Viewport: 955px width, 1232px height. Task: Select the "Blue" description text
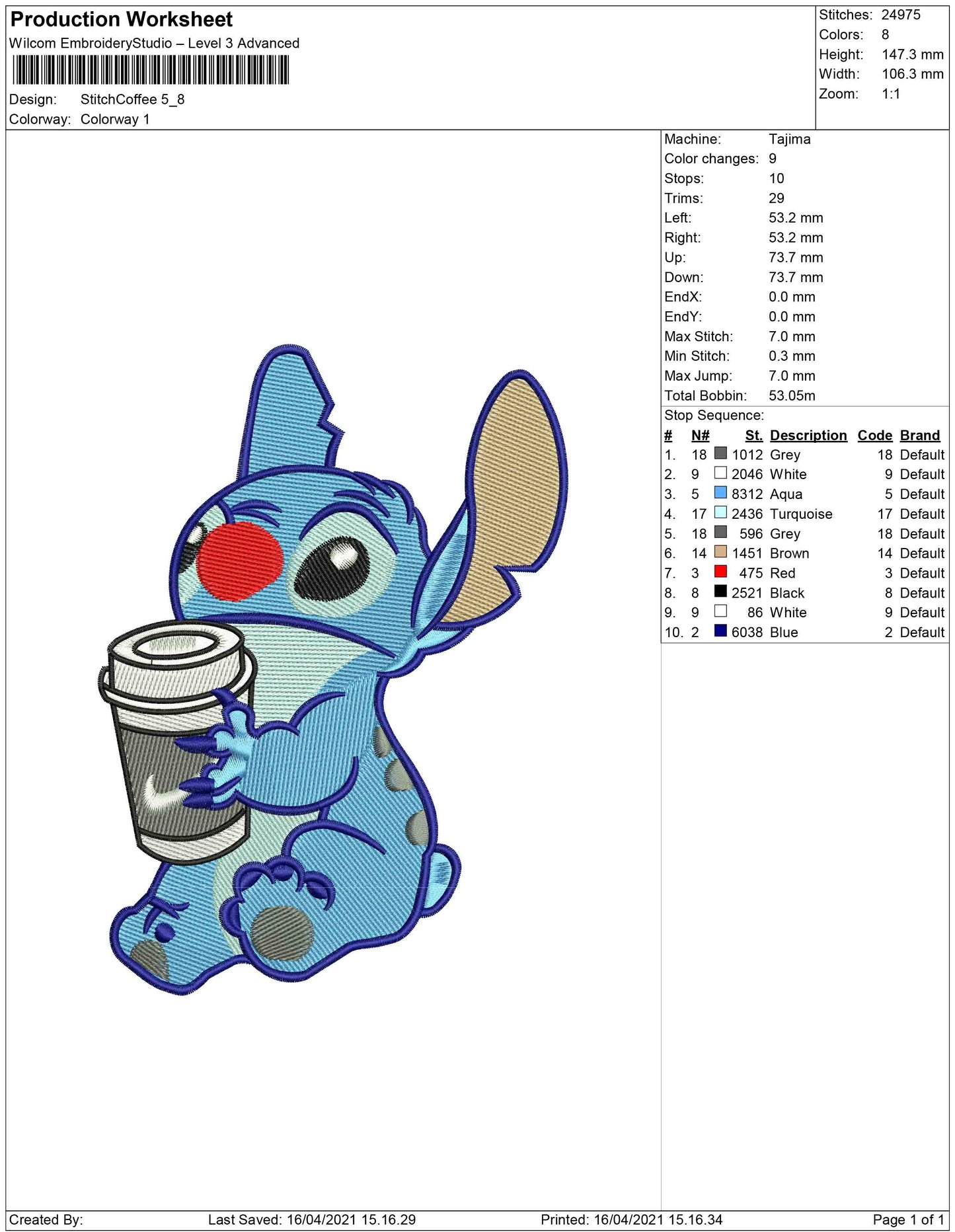click(784, 633)
